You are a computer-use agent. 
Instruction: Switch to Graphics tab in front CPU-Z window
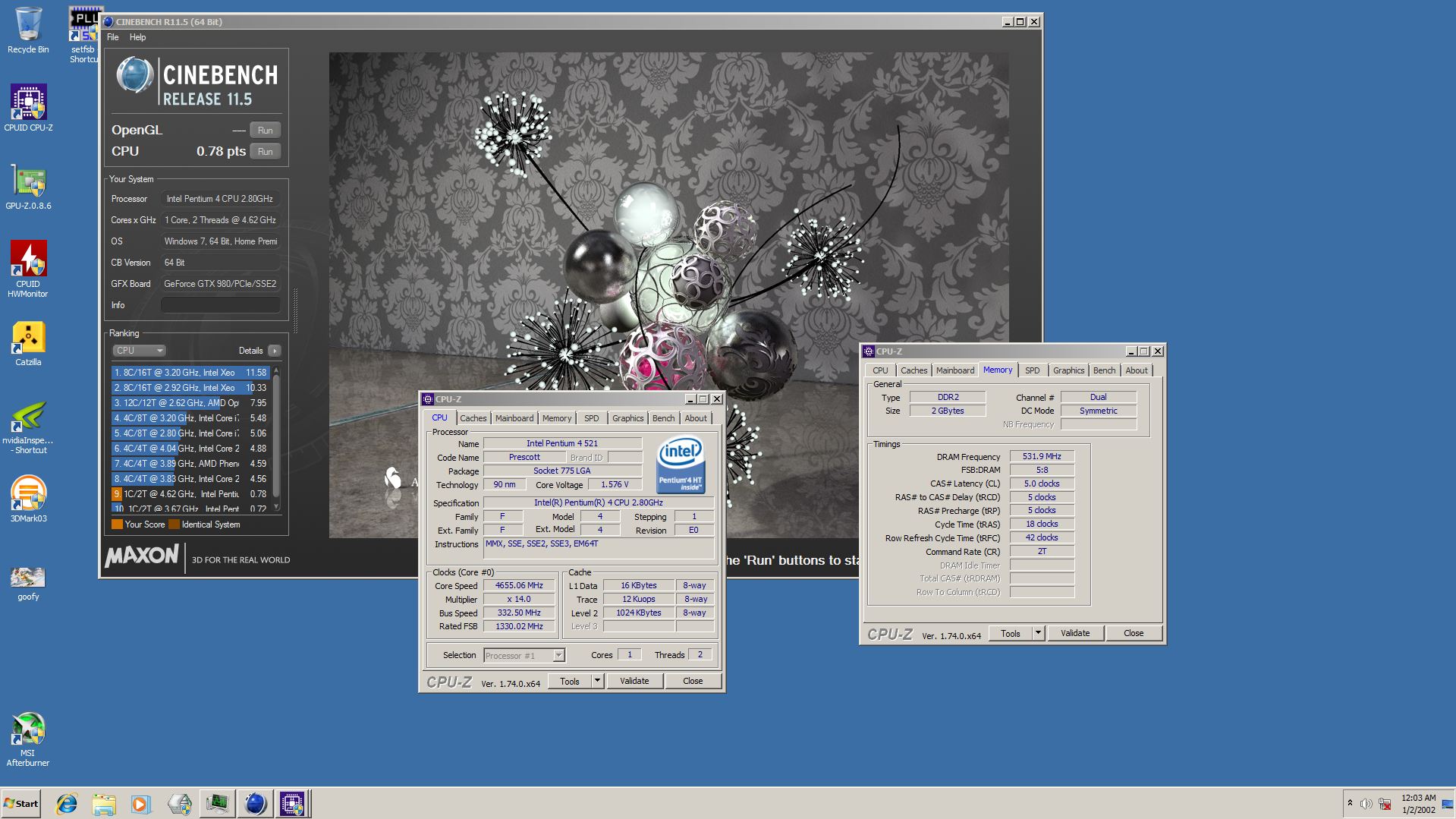point(627,418)
